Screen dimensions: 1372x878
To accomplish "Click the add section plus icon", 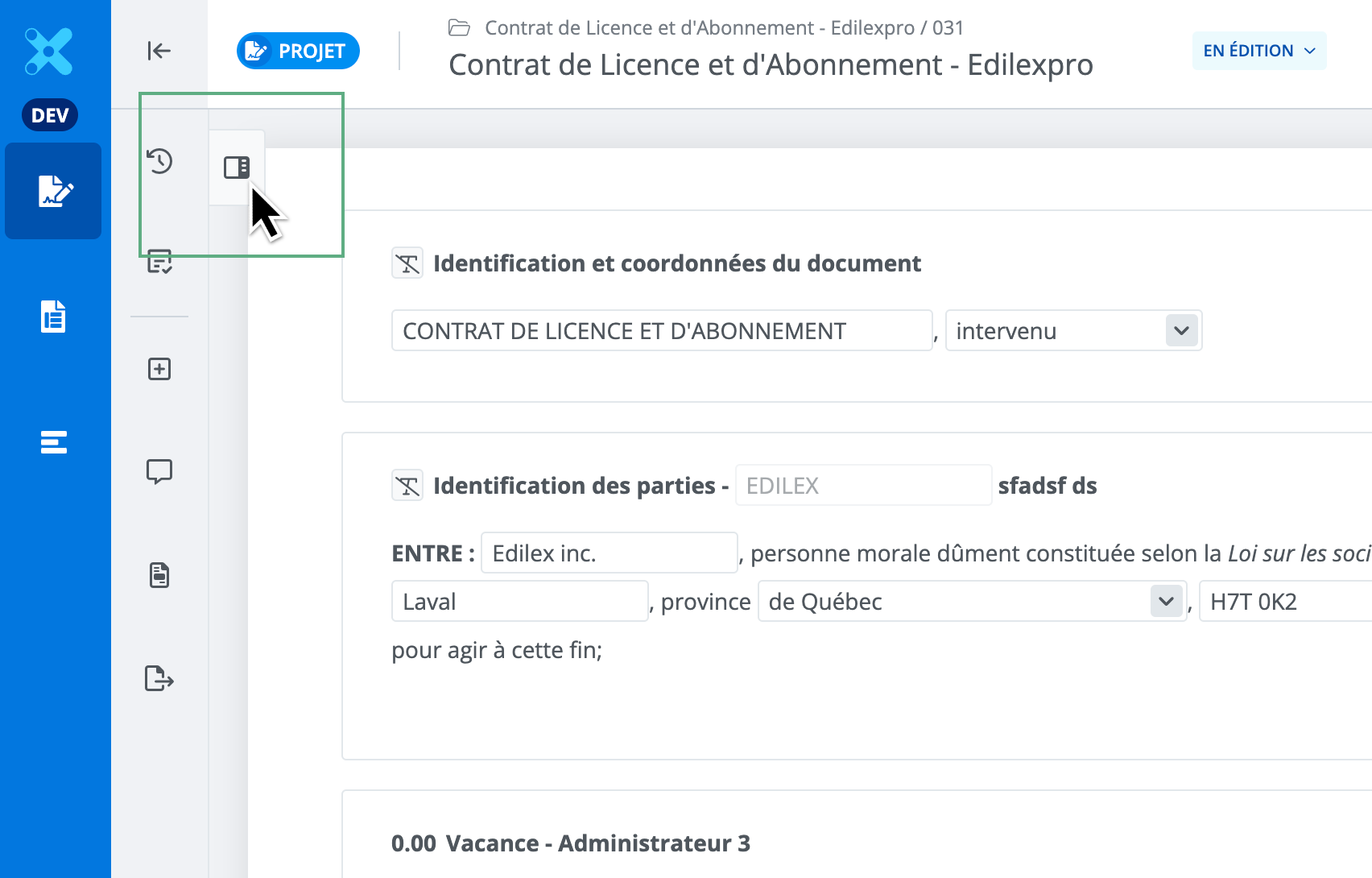I will pyautogui.click(x=159, y=369).
